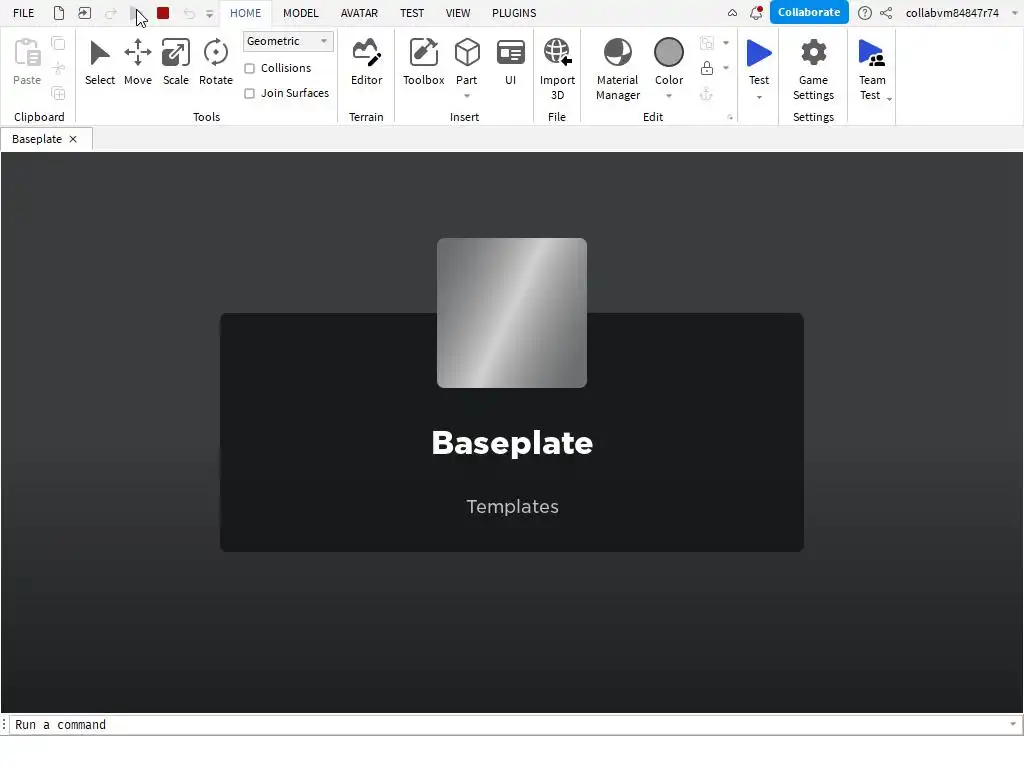Image resolution: width=1024 pixels, height=768 pixels.
Task: Close the Baseplate tab
Action: click(x=73, y=139)
